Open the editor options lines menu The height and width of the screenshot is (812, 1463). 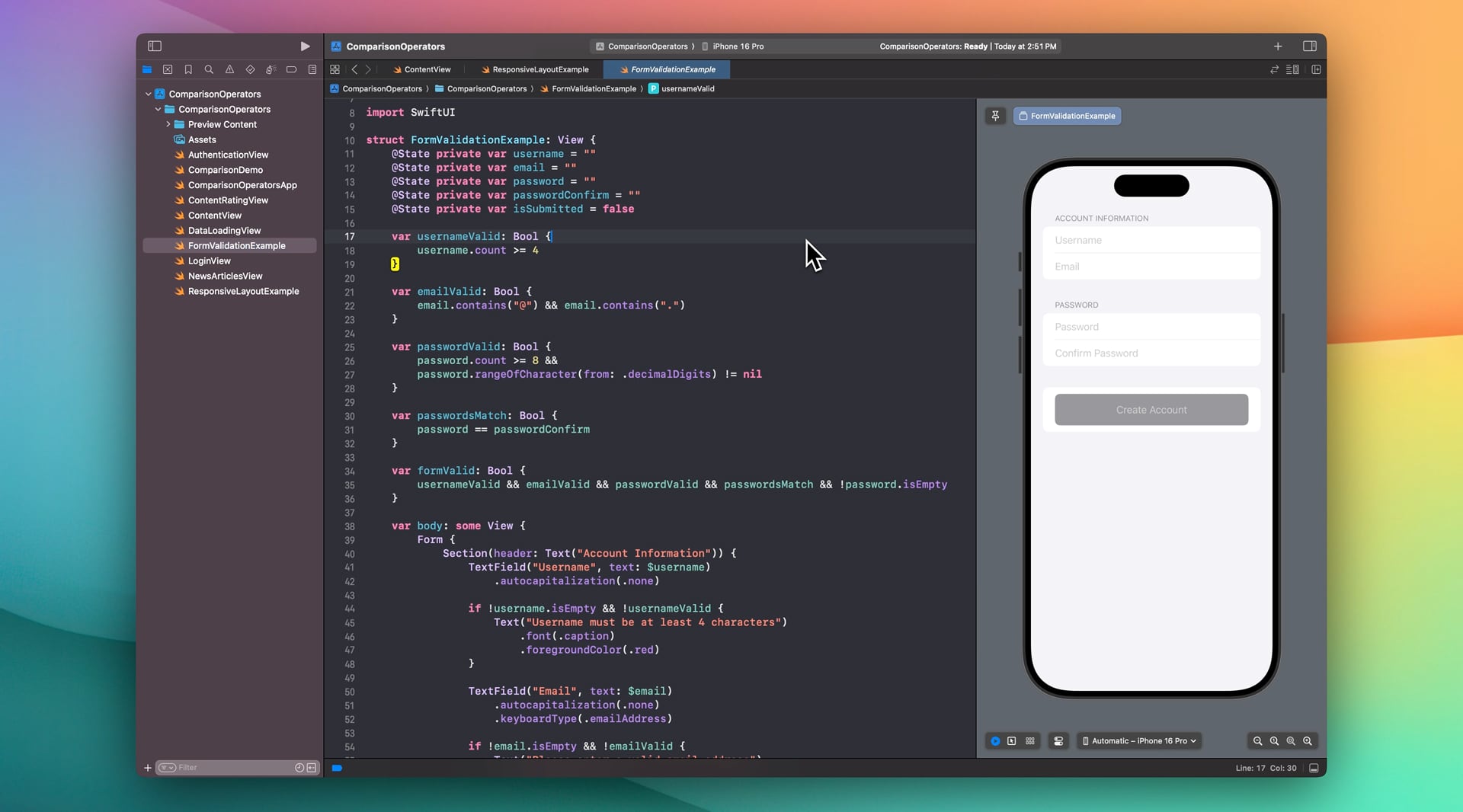[1293, 69]
